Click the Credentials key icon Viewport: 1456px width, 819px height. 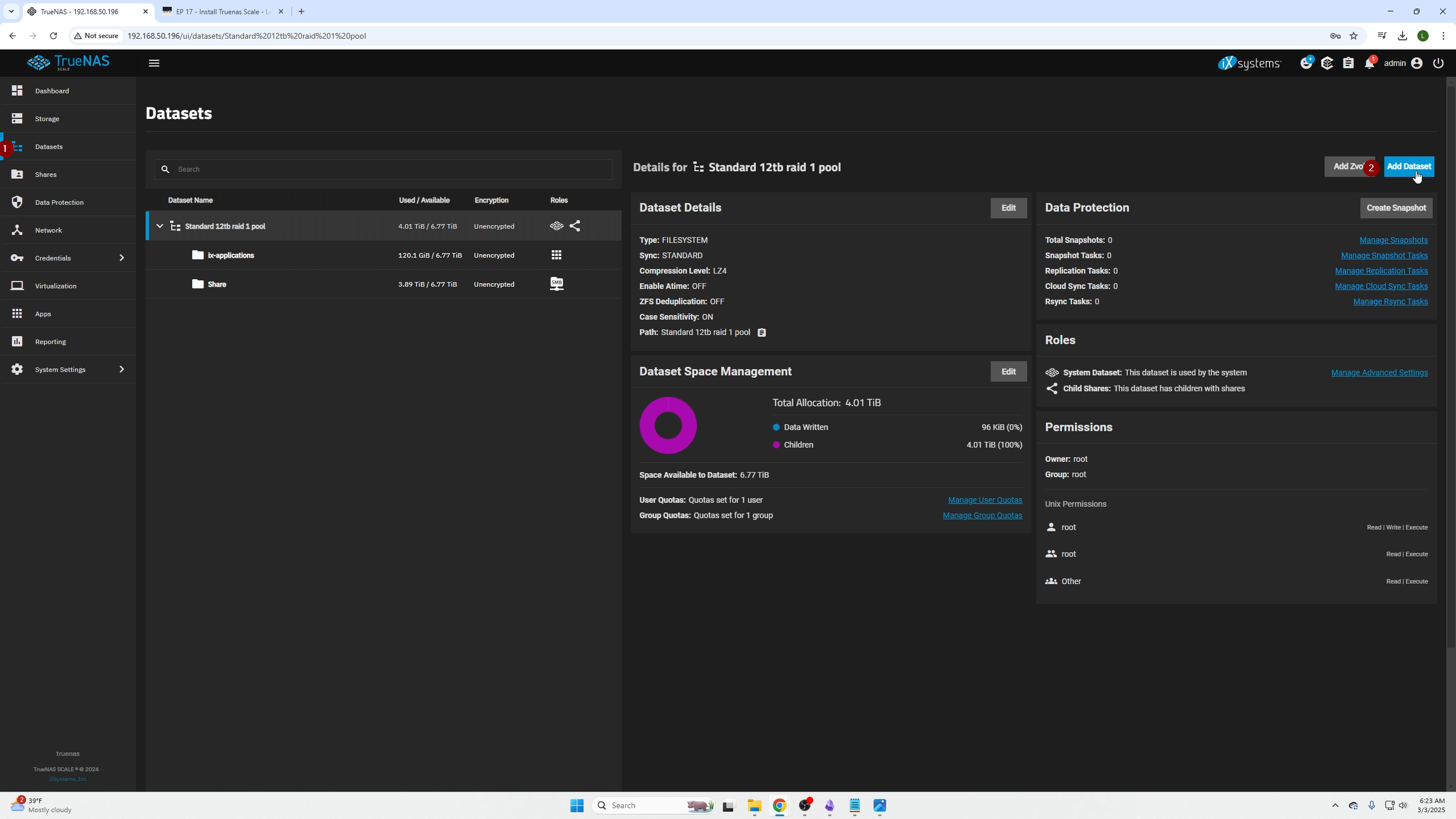click(x=17, y=258)
